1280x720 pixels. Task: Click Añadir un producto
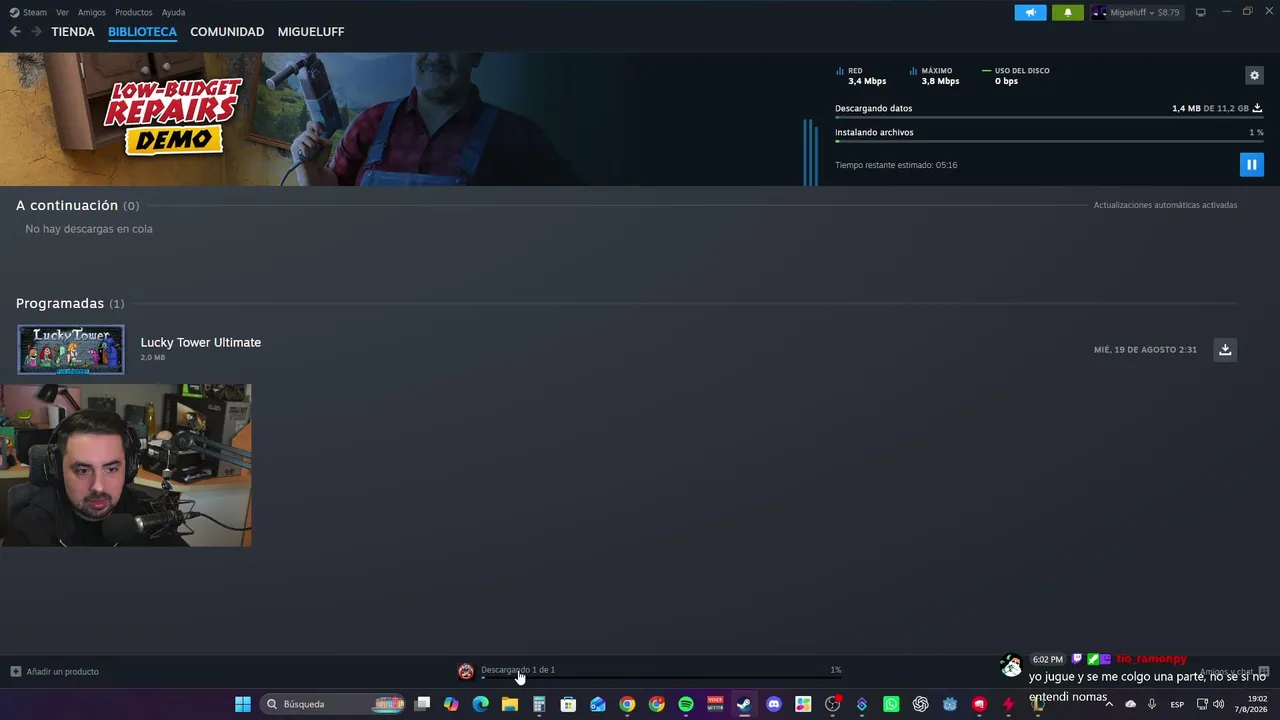click(x=55, y=671)
